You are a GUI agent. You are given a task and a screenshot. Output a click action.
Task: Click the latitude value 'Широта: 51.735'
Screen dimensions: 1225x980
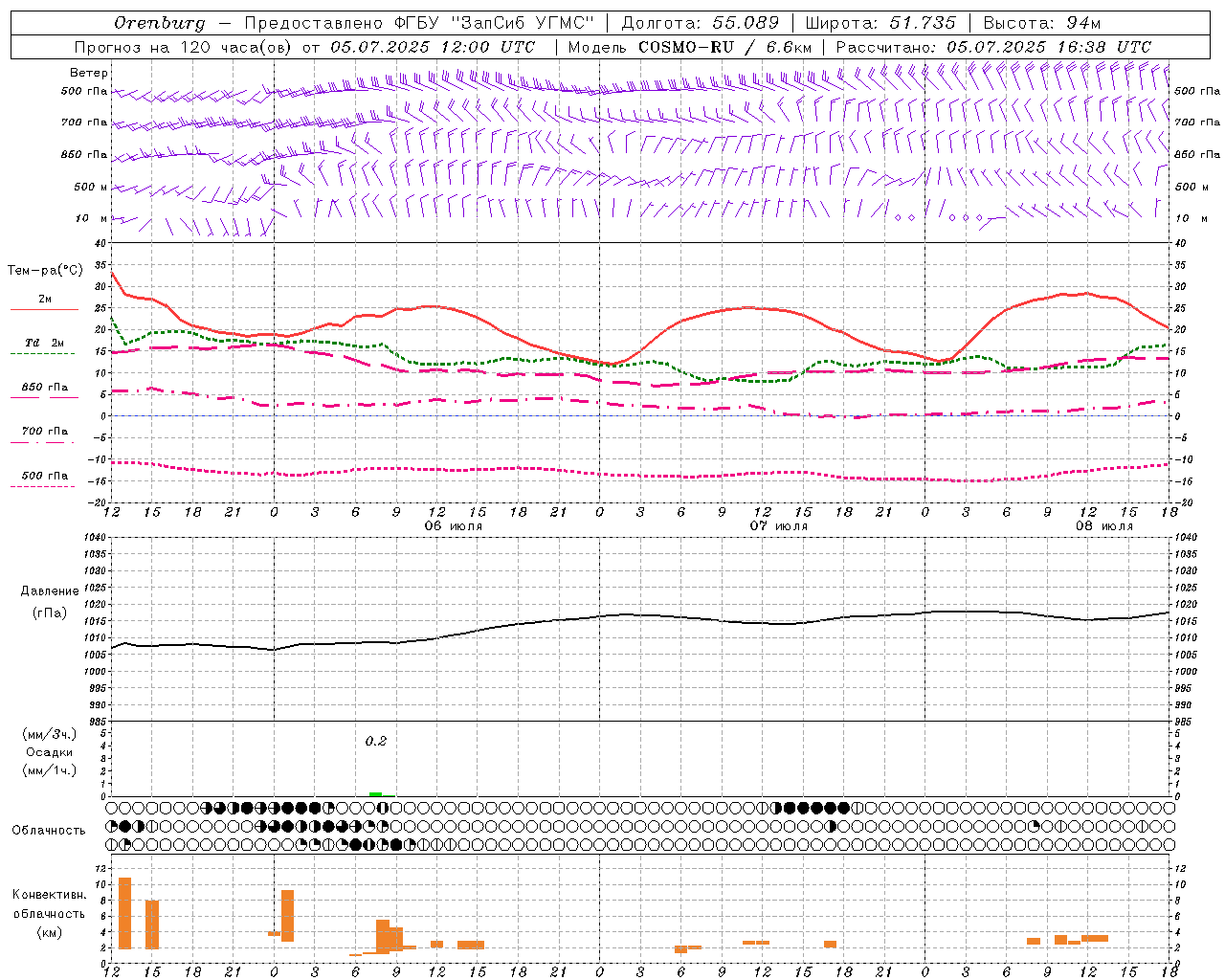click(880, 23)
